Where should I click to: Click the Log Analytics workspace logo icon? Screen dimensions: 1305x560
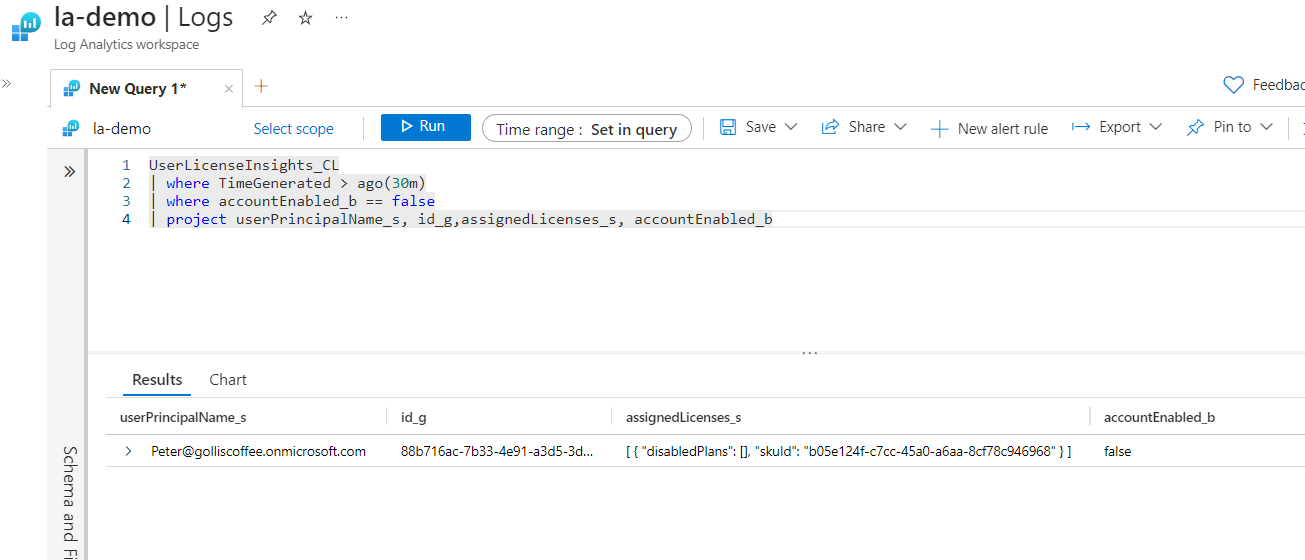(25, 27)
